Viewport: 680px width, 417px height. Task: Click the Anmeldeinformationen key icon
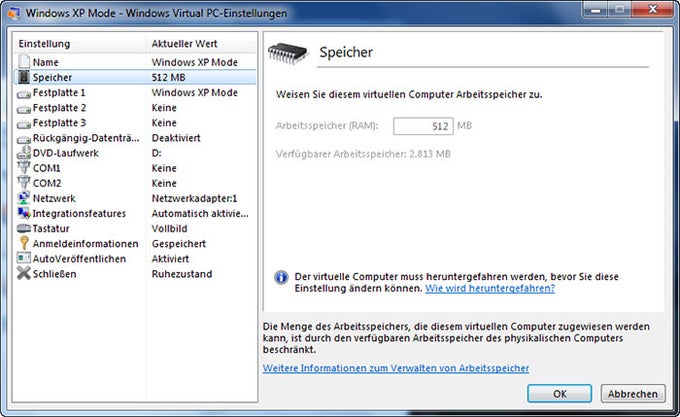(24, 243)
